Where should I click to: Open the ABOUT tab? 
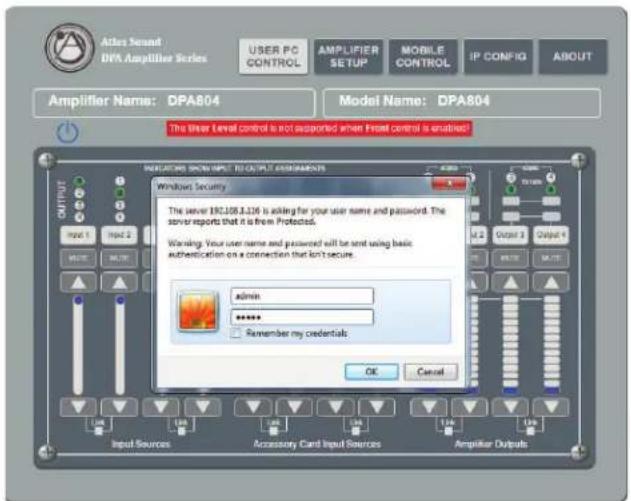[x=573, y=56]
